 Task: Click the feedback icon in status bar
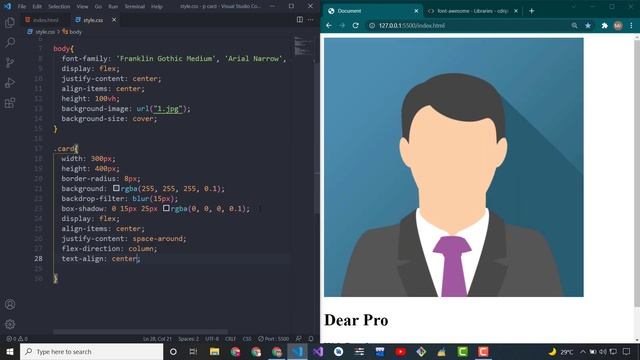pos(299,339)
